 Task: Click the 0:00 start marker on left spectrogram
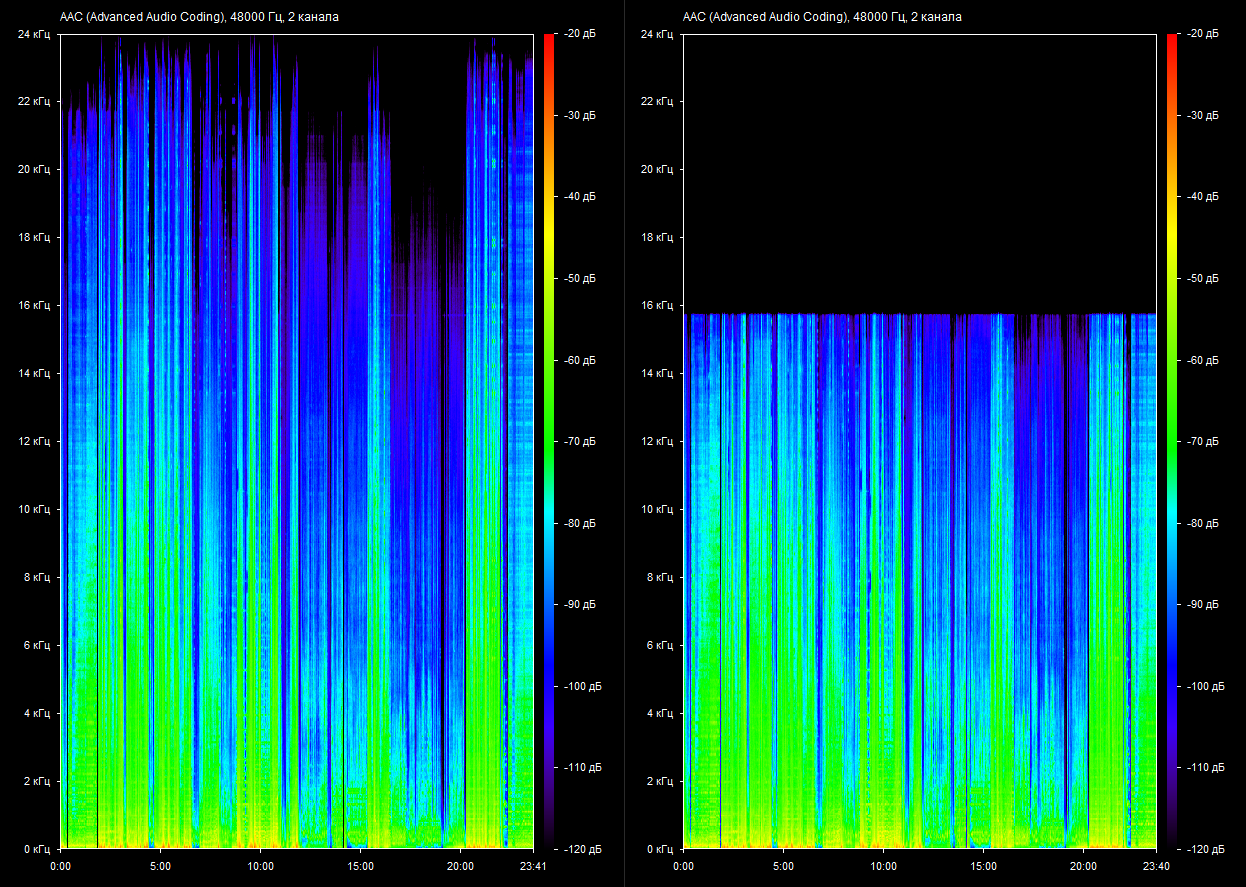click(60, 866)
